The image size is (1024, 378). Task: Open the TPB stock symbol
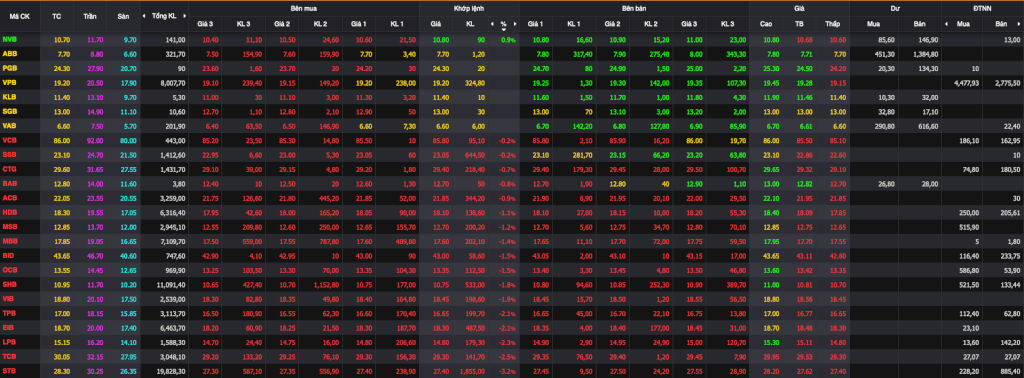point(10,313)
